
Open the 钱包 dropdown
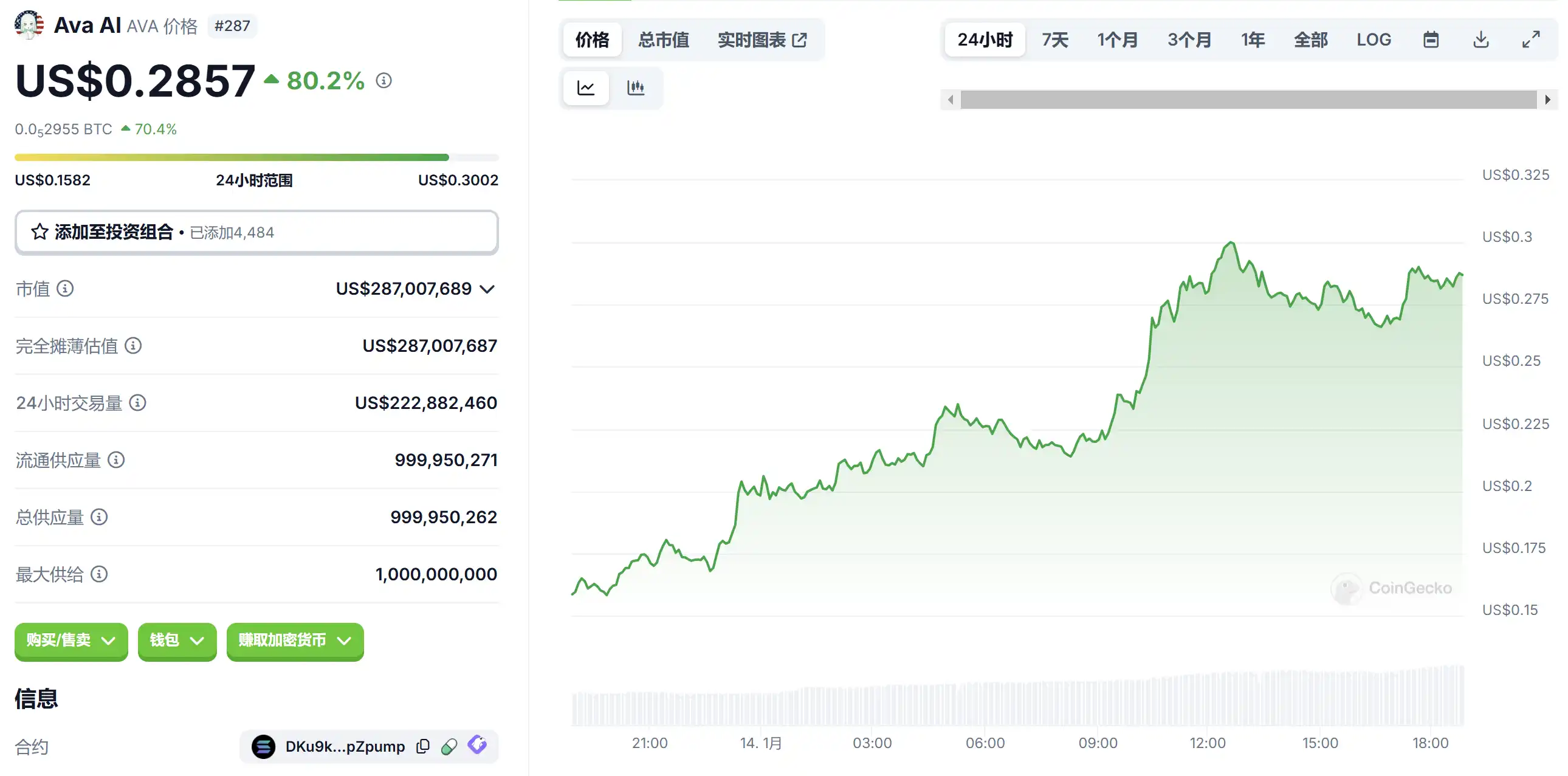coord(176,640)
